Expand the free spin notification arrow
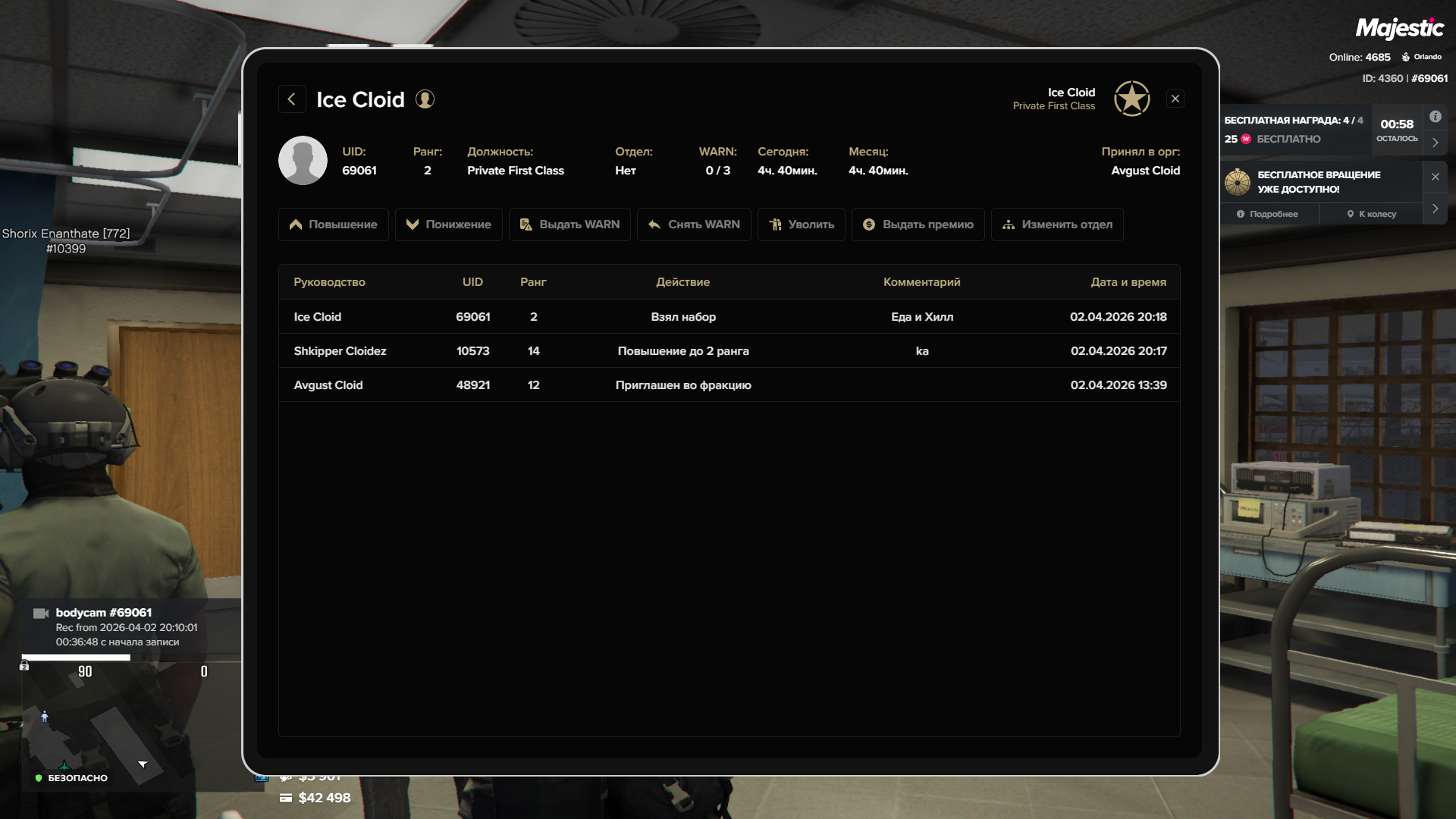The height and width of the screenshot is (819, 1456). point(1435,209)
